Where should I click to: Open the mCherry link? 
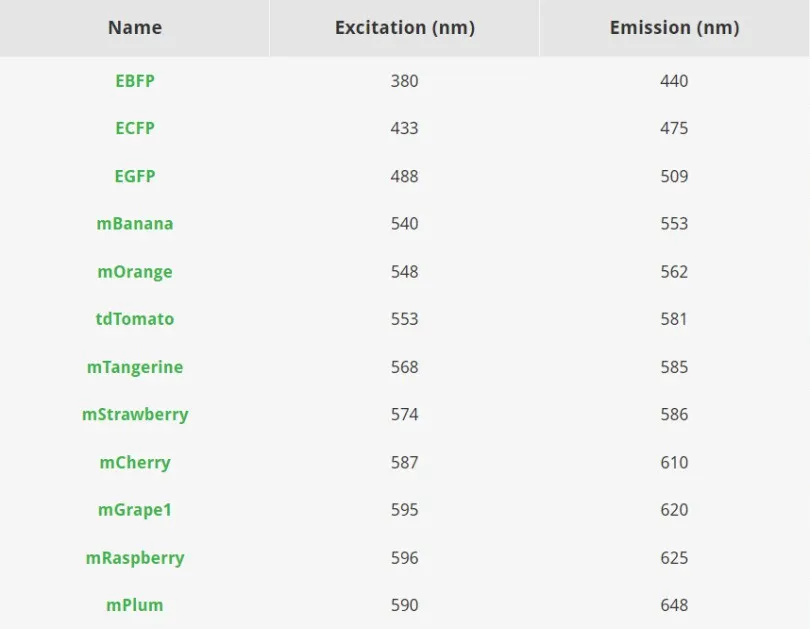click(x=135, y=463)
